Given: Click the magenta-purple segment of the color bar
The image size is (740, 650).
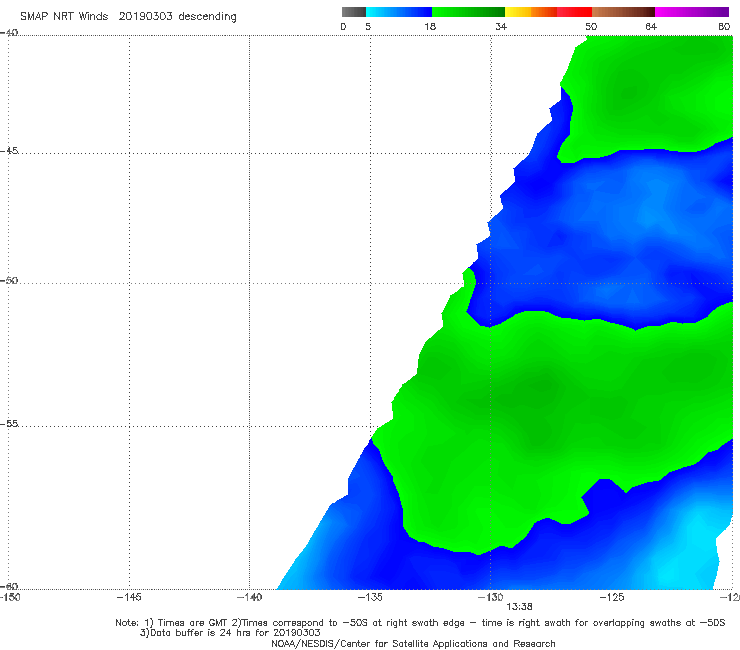Looking at the screenshot, I should [692, 12].
